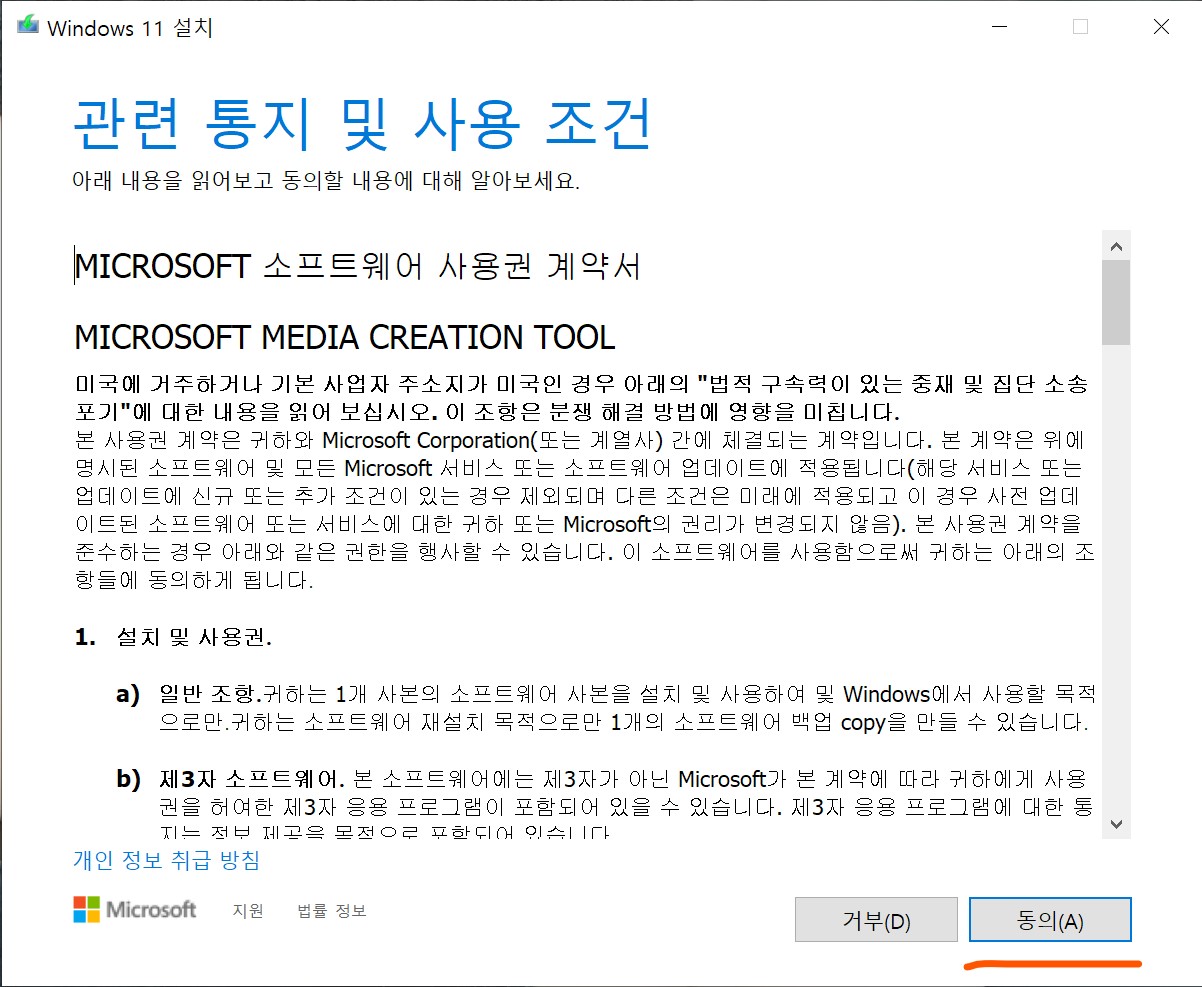Click the text MICROSOFT MEDIA CREATION TOOL
Image resolution: width=1202 pixels, height=987 pixels.
345,338
